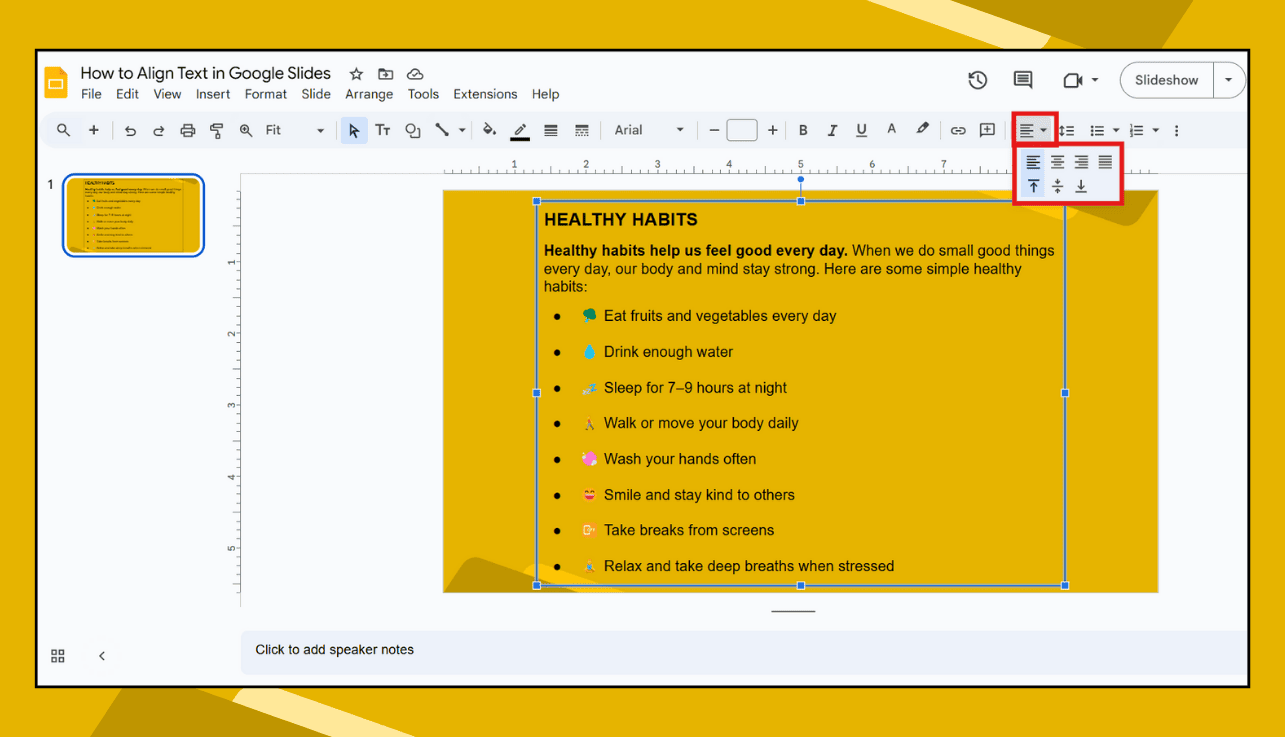Viewport: 1285px width, 737px height.
Task: Open the Format menu
Action: click(x=265, y=94)
